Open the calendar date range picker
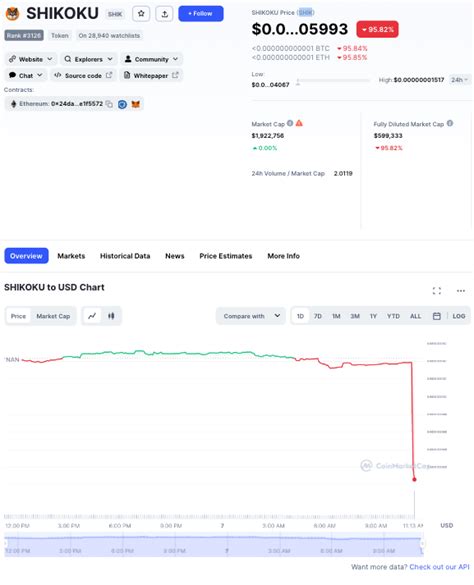 [437, 316]
